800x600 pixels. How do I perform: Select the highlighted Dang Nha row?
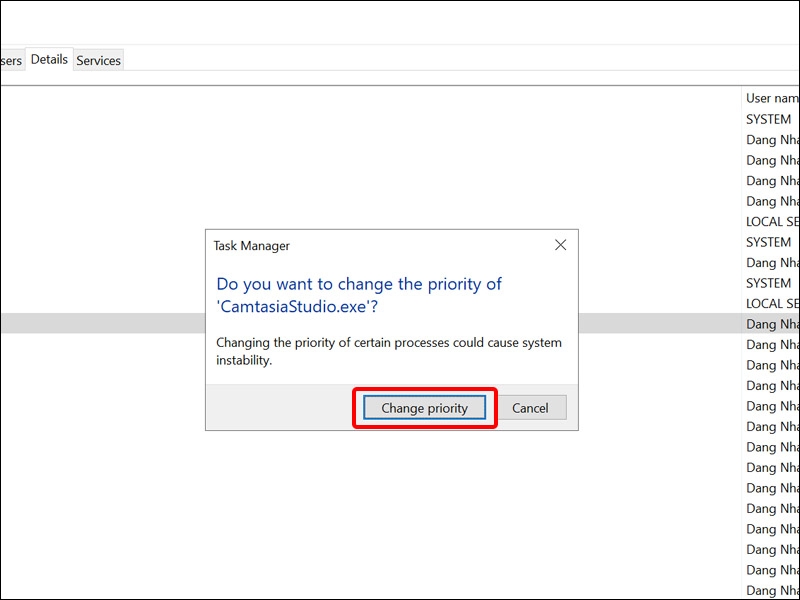tap(772, 324)
